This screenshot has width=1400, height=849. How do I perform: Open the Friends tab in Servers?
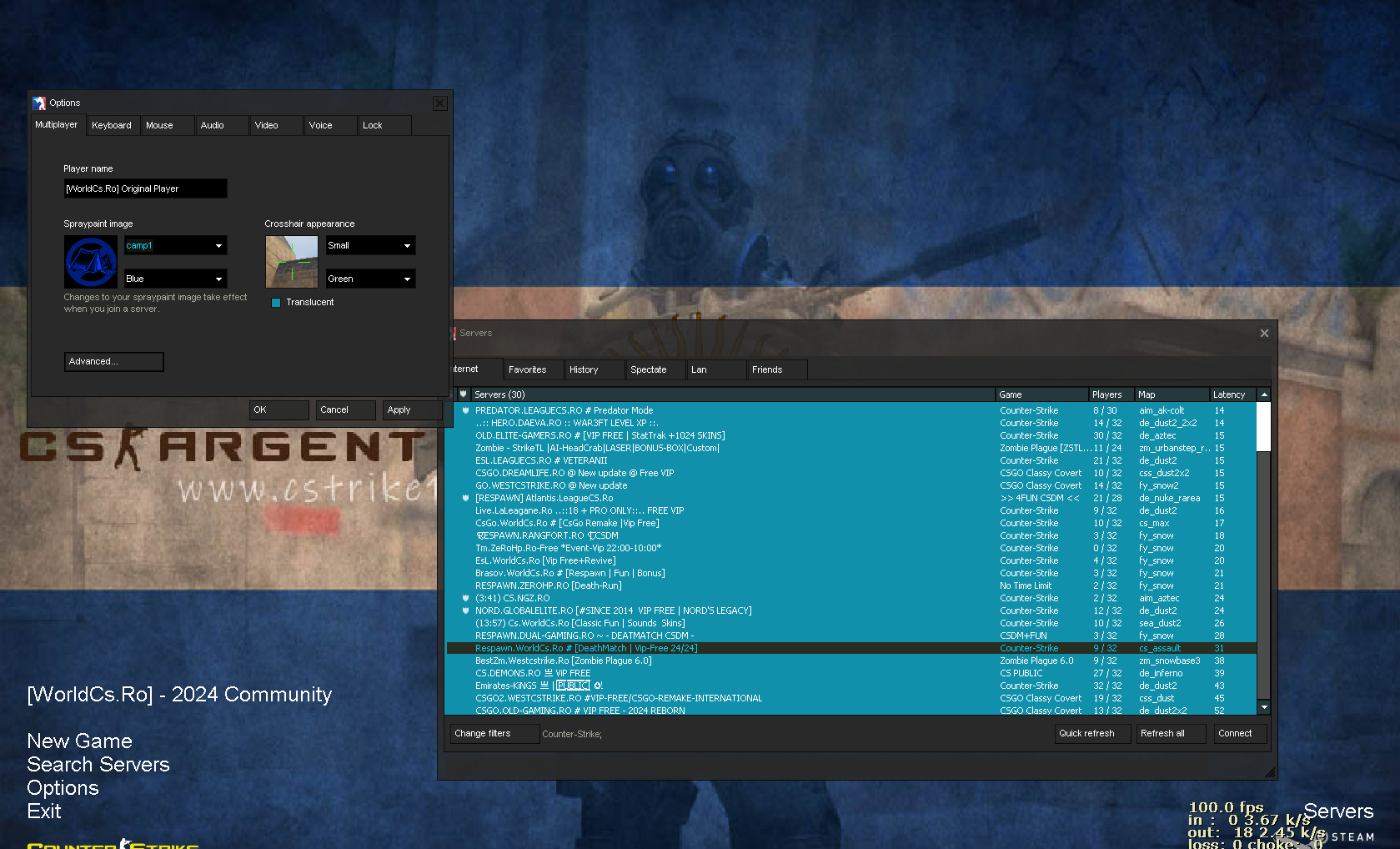pyautogui.click(x=777, y=369)
